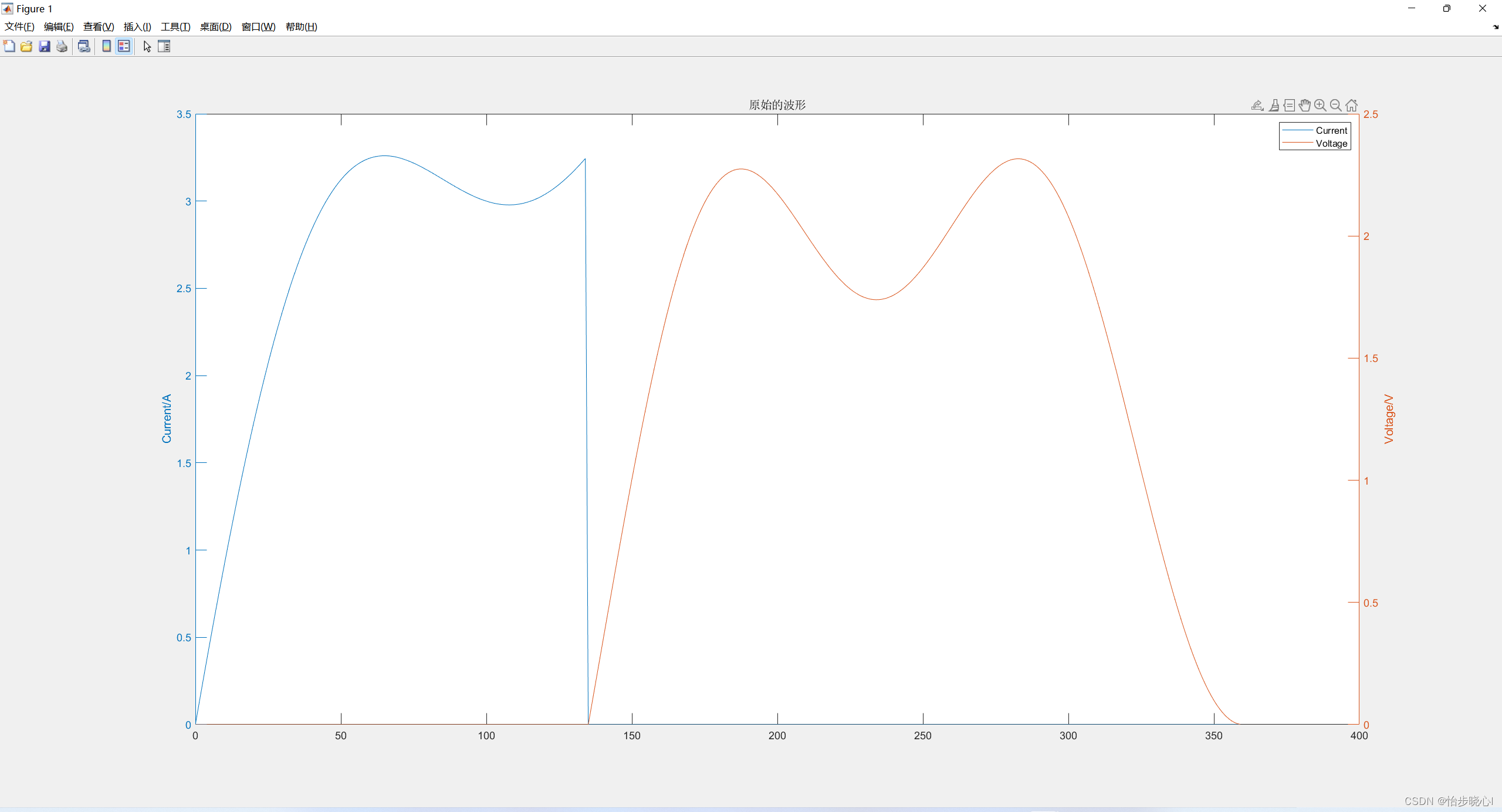Open a file with folder icon
The height and width of the screenshot is (812, 1502).
click(x=26, y=46)
